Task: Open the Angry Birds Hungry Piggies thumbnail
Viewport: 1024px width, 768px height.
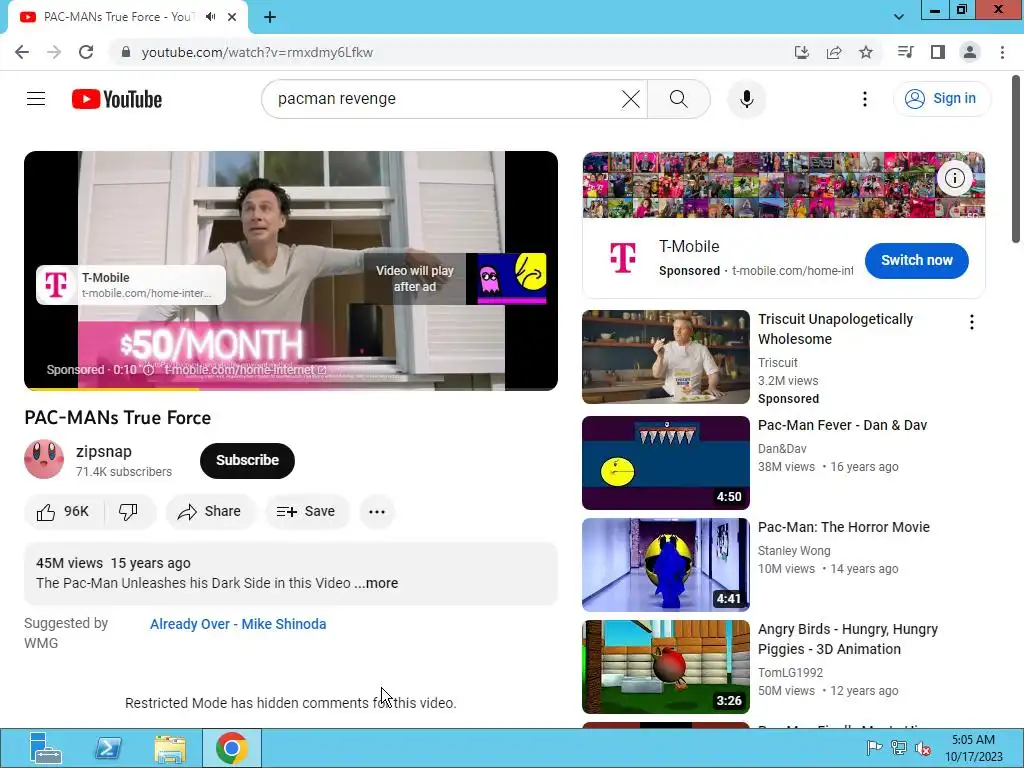Action: point(665,667)
